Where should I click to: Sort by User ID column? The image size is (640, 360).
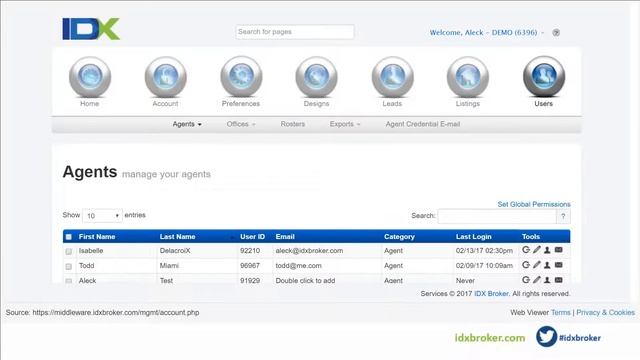(x=252, y=237)
